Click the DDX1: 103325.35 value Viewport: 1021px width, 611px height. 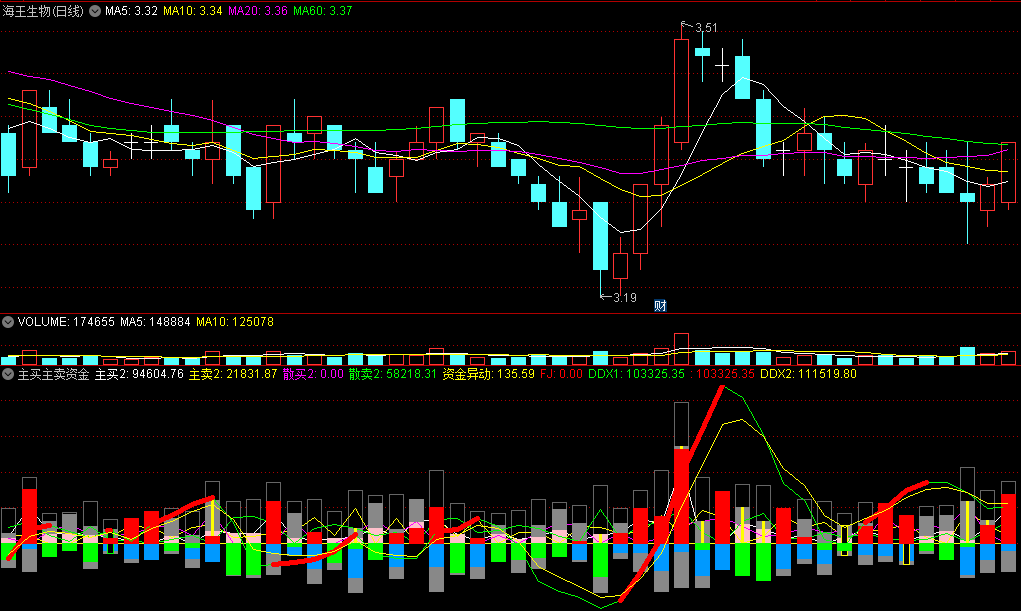(x=636, y=374)
